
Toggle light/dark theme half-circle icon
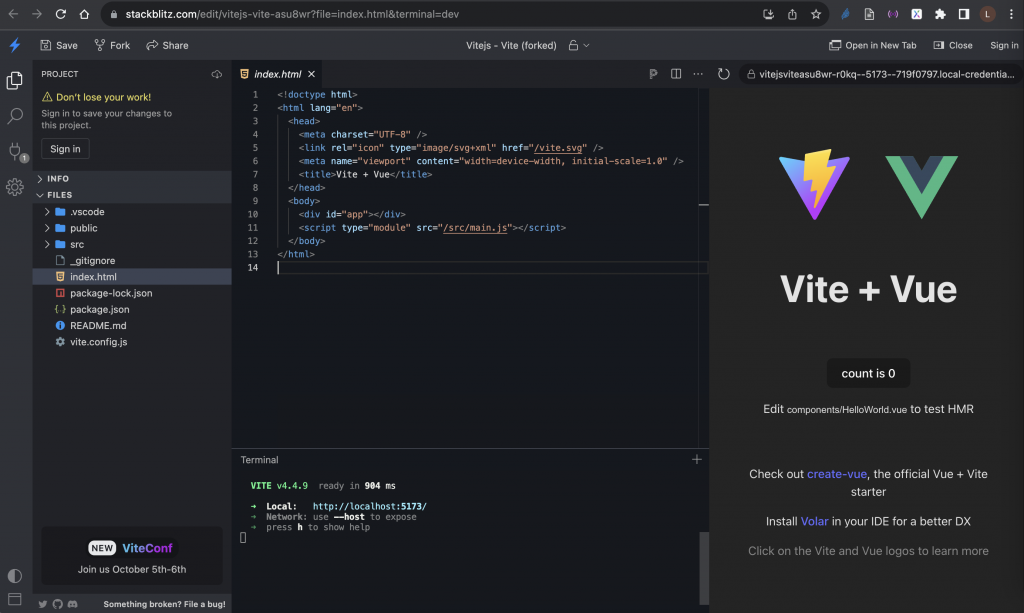(x=14, y=576)
